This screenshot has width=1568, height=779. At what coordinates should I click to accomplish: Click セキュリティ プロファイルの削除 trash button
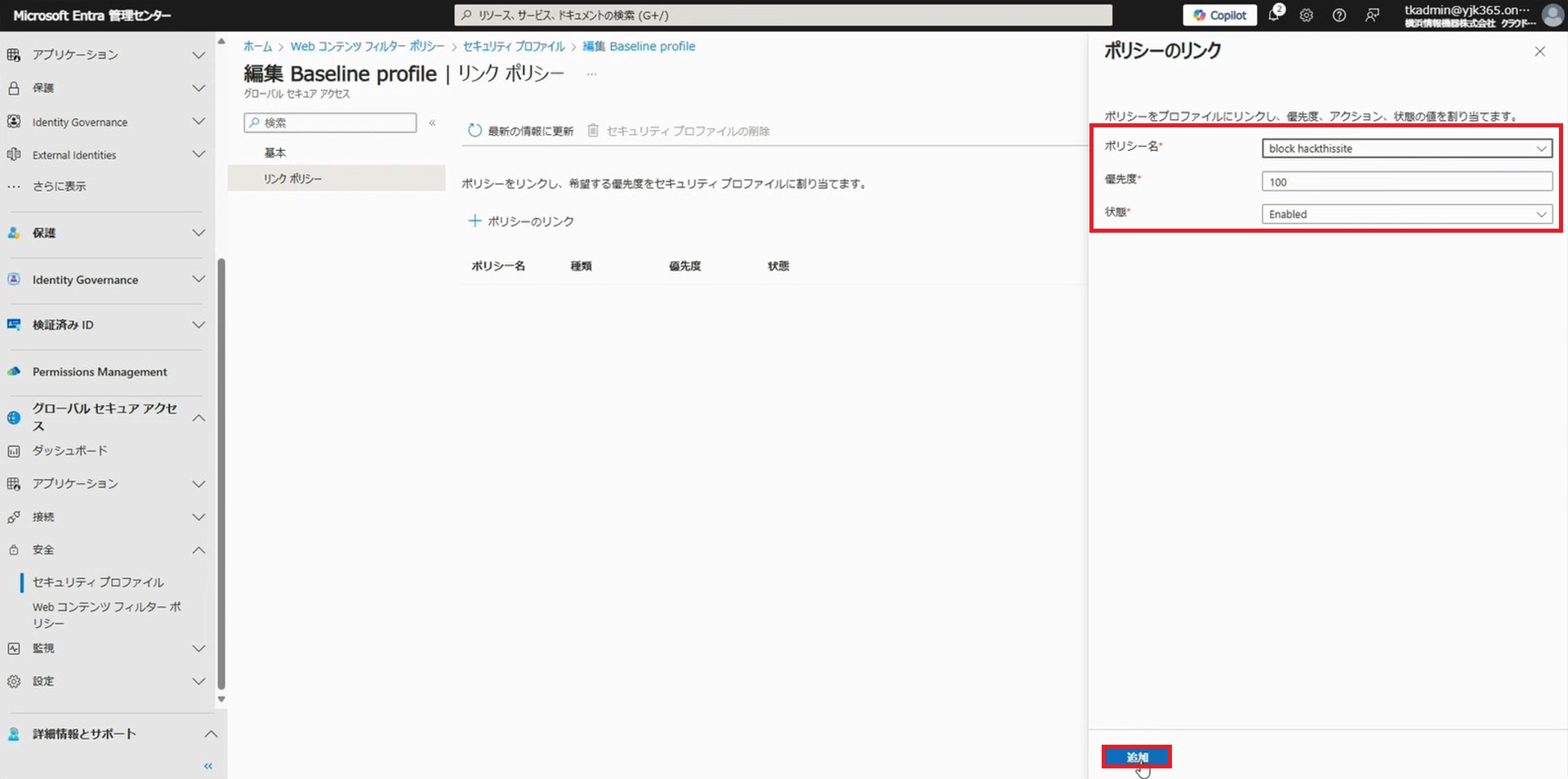point(679,131)
